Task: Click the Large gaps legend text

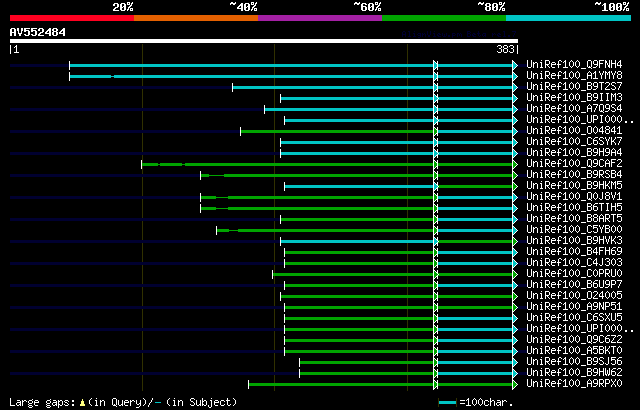Action: click(x=123, y=402)
